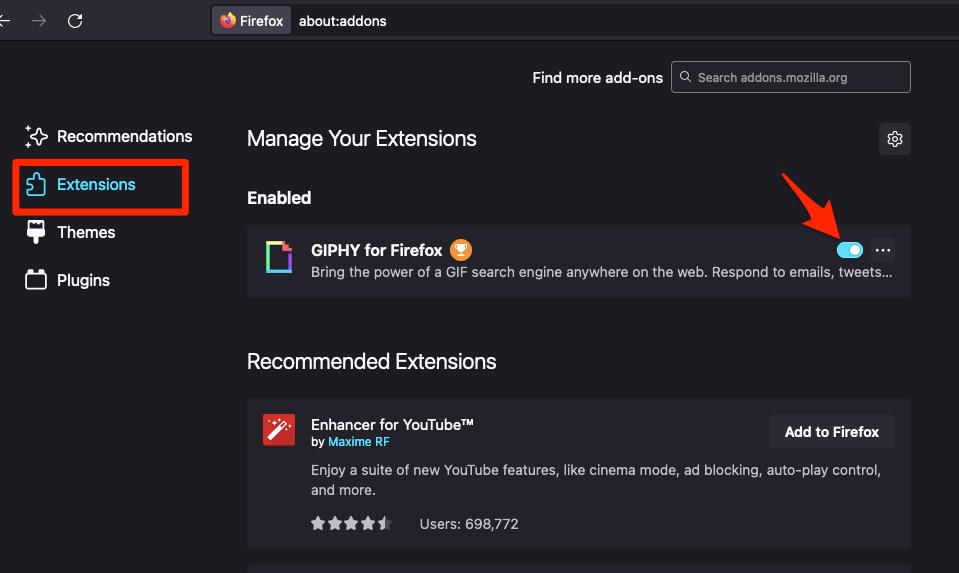
Task: Click the Manage Your Extensions heading
Action: pos(361,139)
